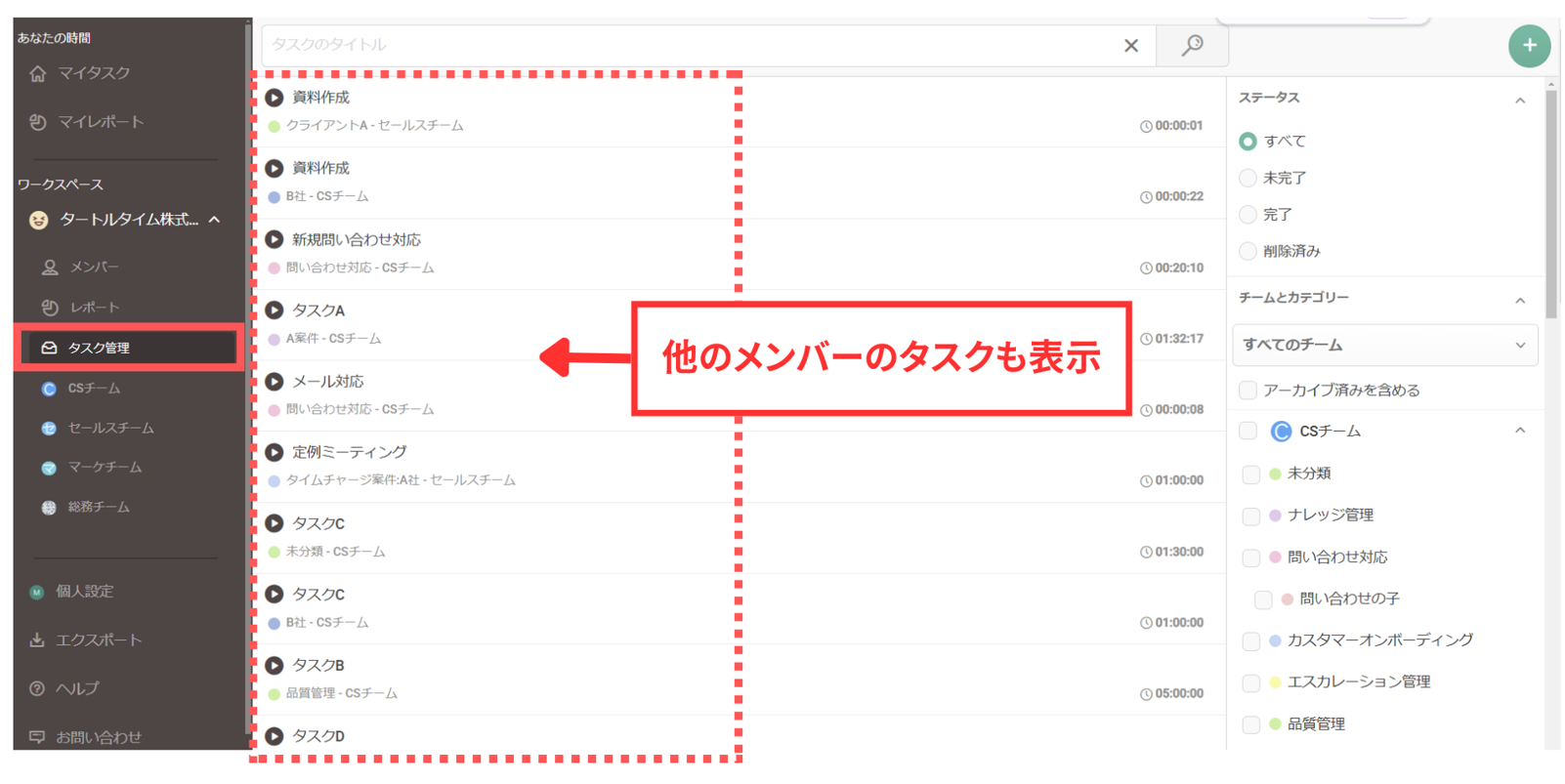
Task: Start timer for 新規問い合わせ対応 task
Action: pos(275,240)
